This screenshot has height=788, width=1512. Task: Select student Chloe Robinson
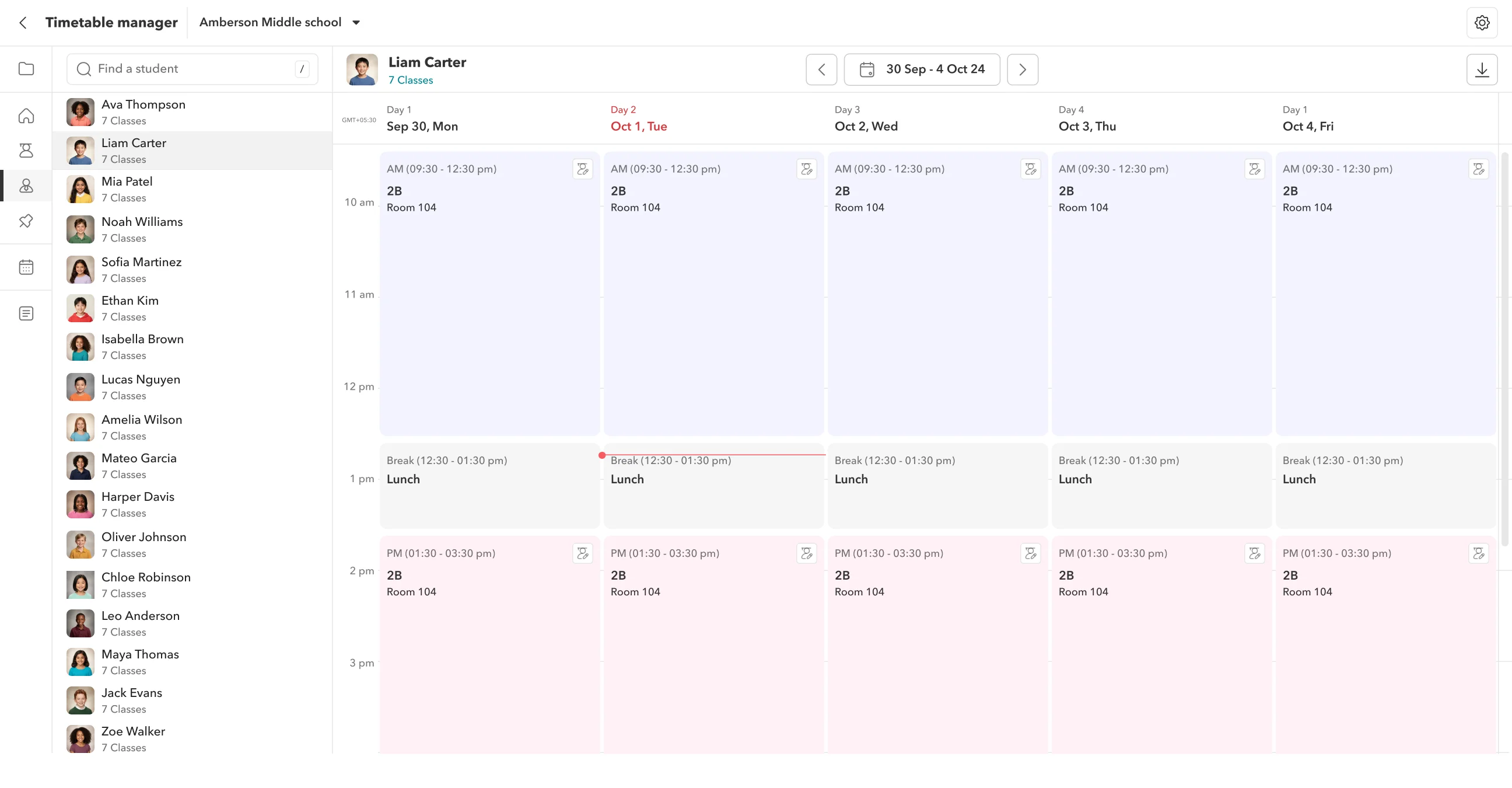(x=192, y=585)
